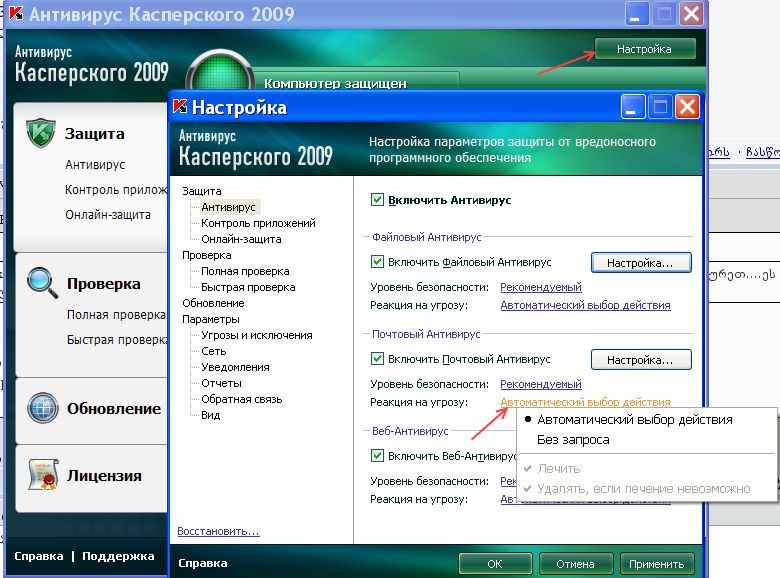Select Быстрая проверка in settings tree
Viewport: 780px width, 578px height.
pyautogui.click(x=248, y=287)
